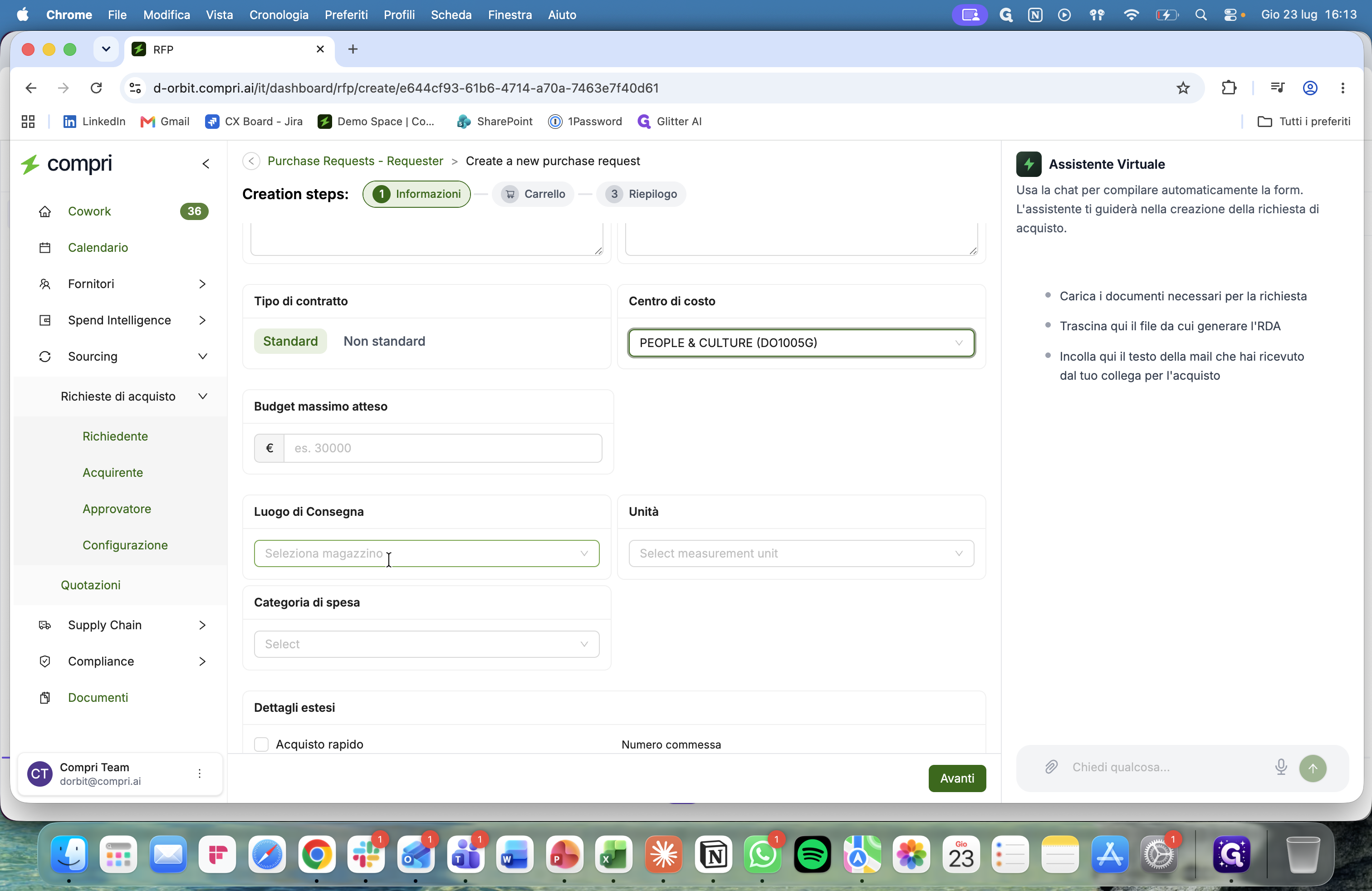1372x891 pixels.
Task: Collapse the compri sidebar with arrow icon
Action: [206, 164]
